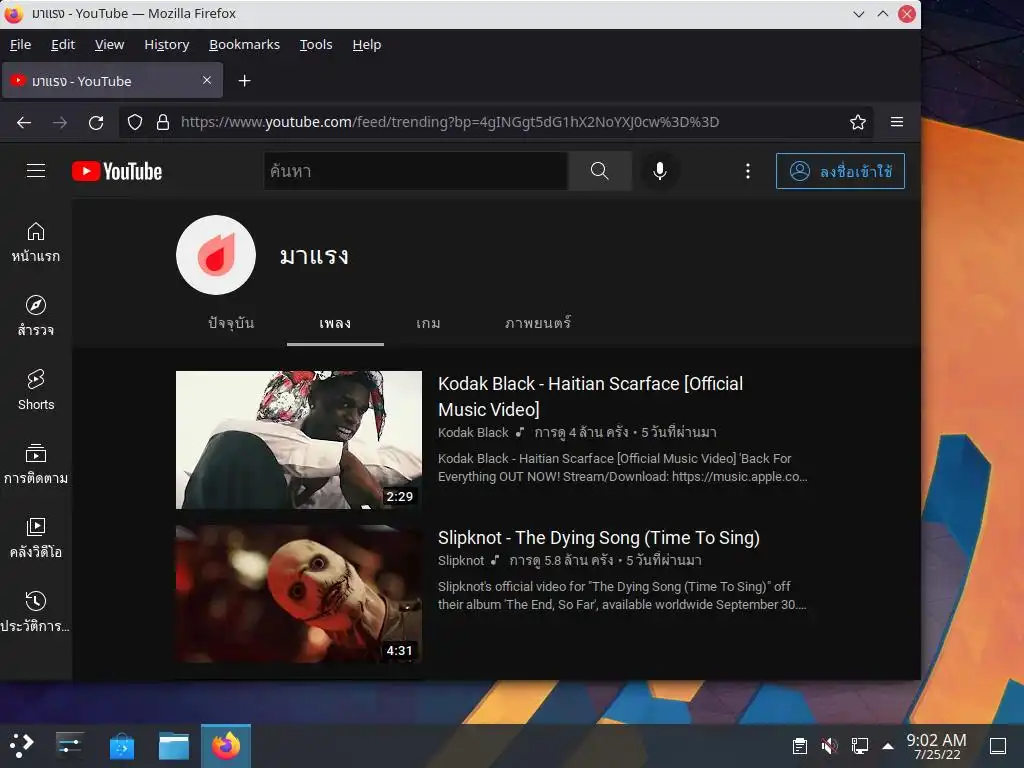
Task: Click the ลงชื่อเข้าใช้ sign-in button
Action: (x=840, y=171)
